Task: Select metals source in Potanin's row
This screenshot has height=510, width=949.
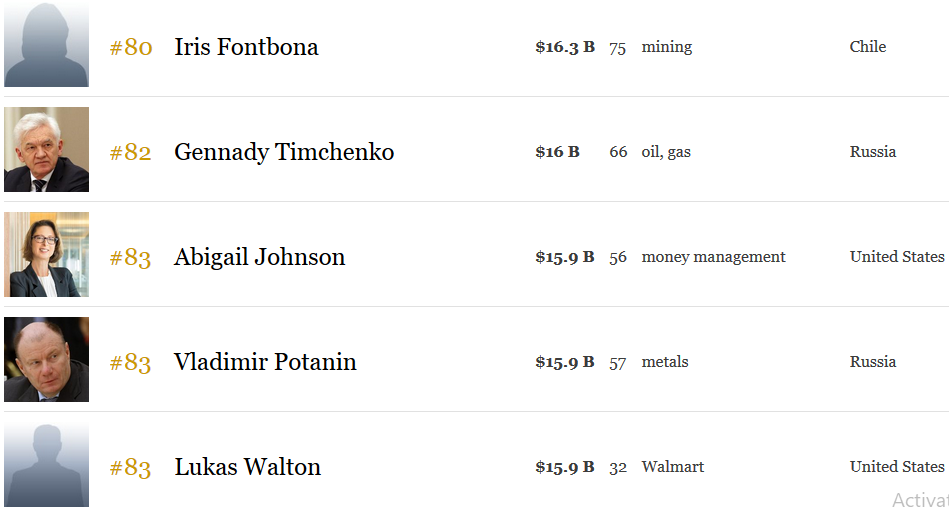Action: pos(665,362)
